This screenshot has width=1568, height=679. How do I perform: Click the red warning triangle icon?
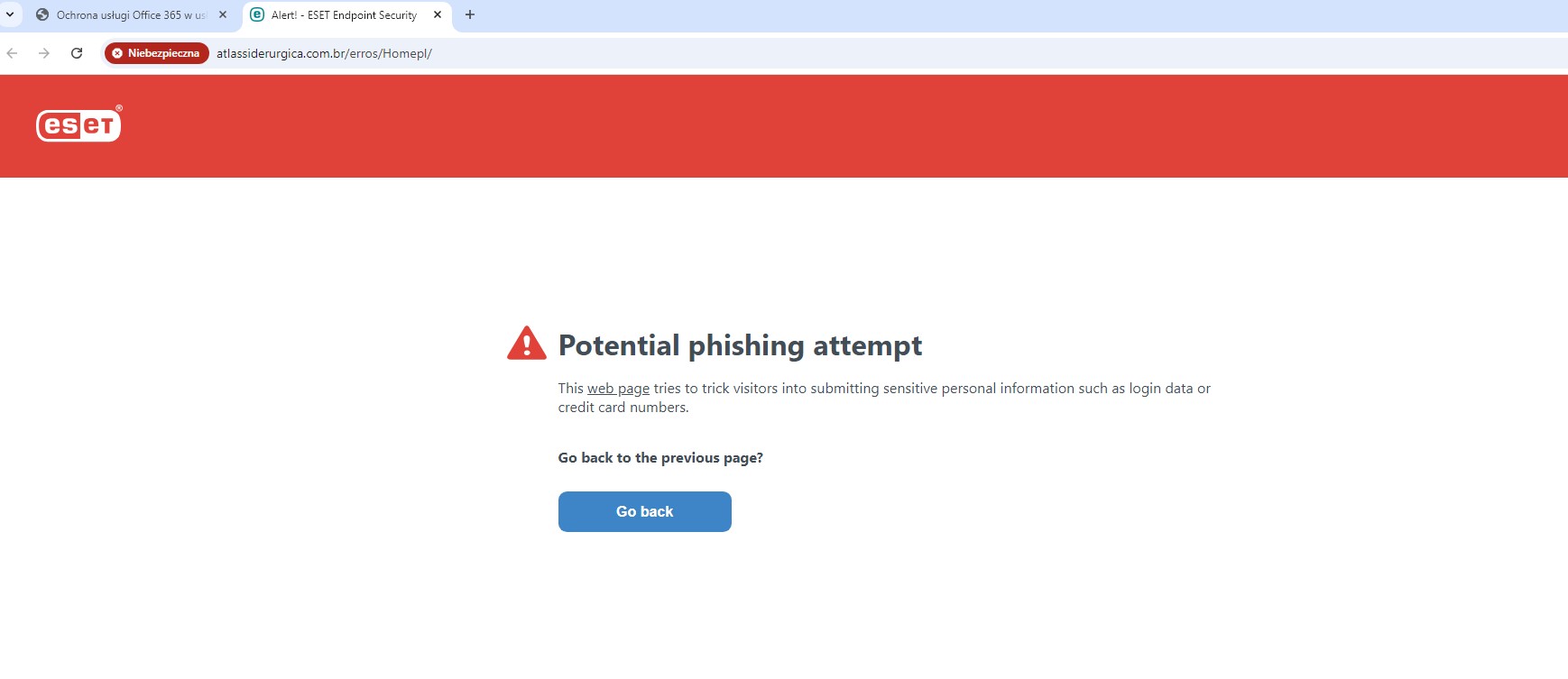coord(527,344)
